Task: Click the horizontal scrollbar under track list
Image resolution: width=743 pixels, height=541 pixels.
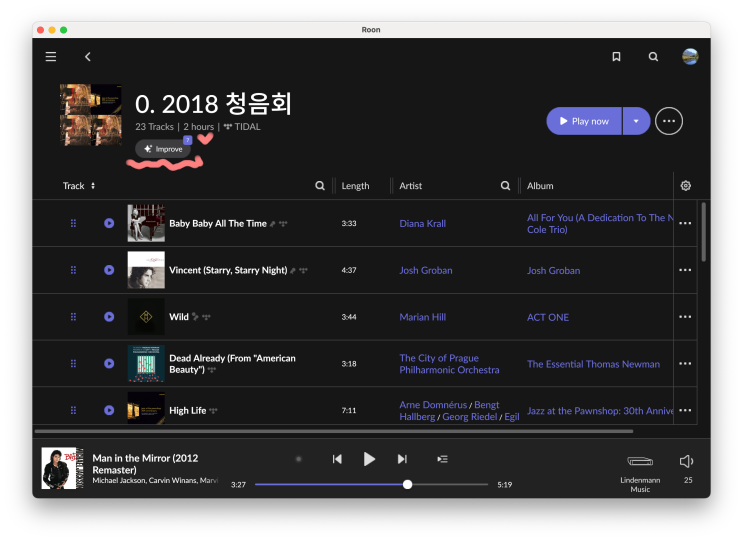Action: pos(334,431)
